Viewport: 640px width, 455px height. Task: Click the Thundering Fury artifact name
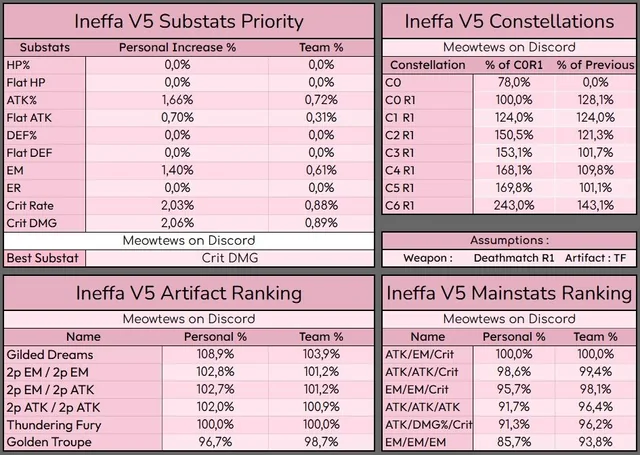[x=53, y=425]
